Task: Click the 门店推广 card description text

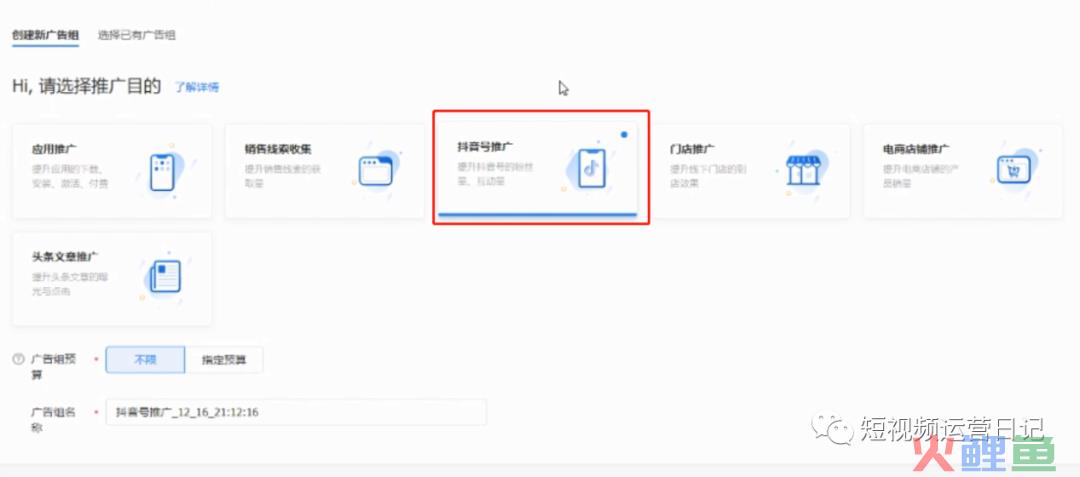Action: pos(709,176)
